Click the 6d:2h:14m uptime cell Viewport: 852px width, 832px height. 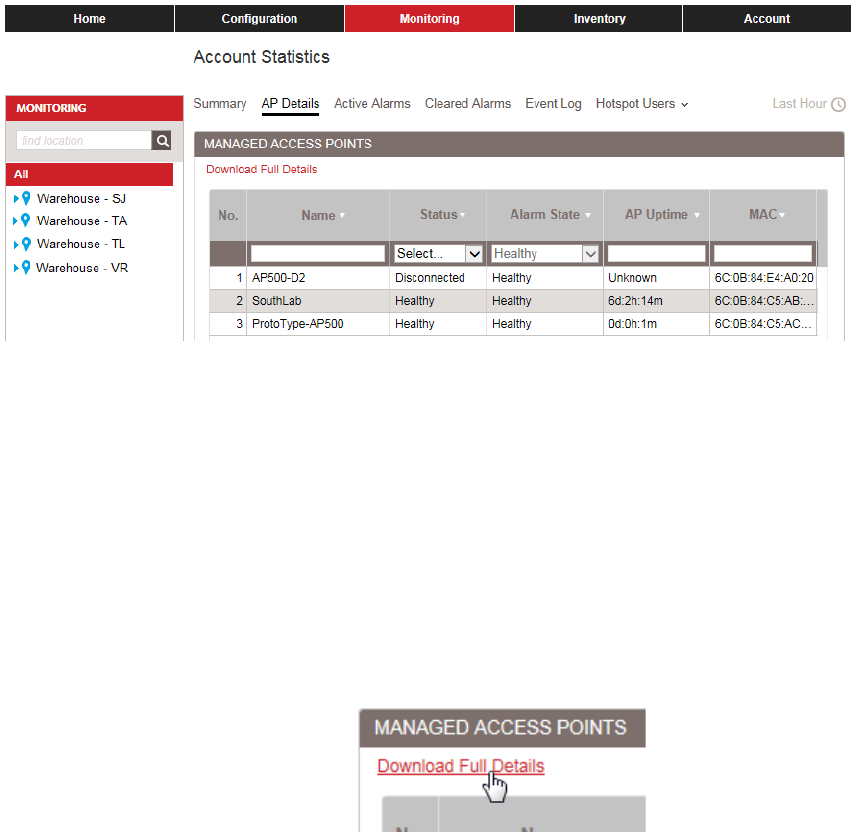635,301
